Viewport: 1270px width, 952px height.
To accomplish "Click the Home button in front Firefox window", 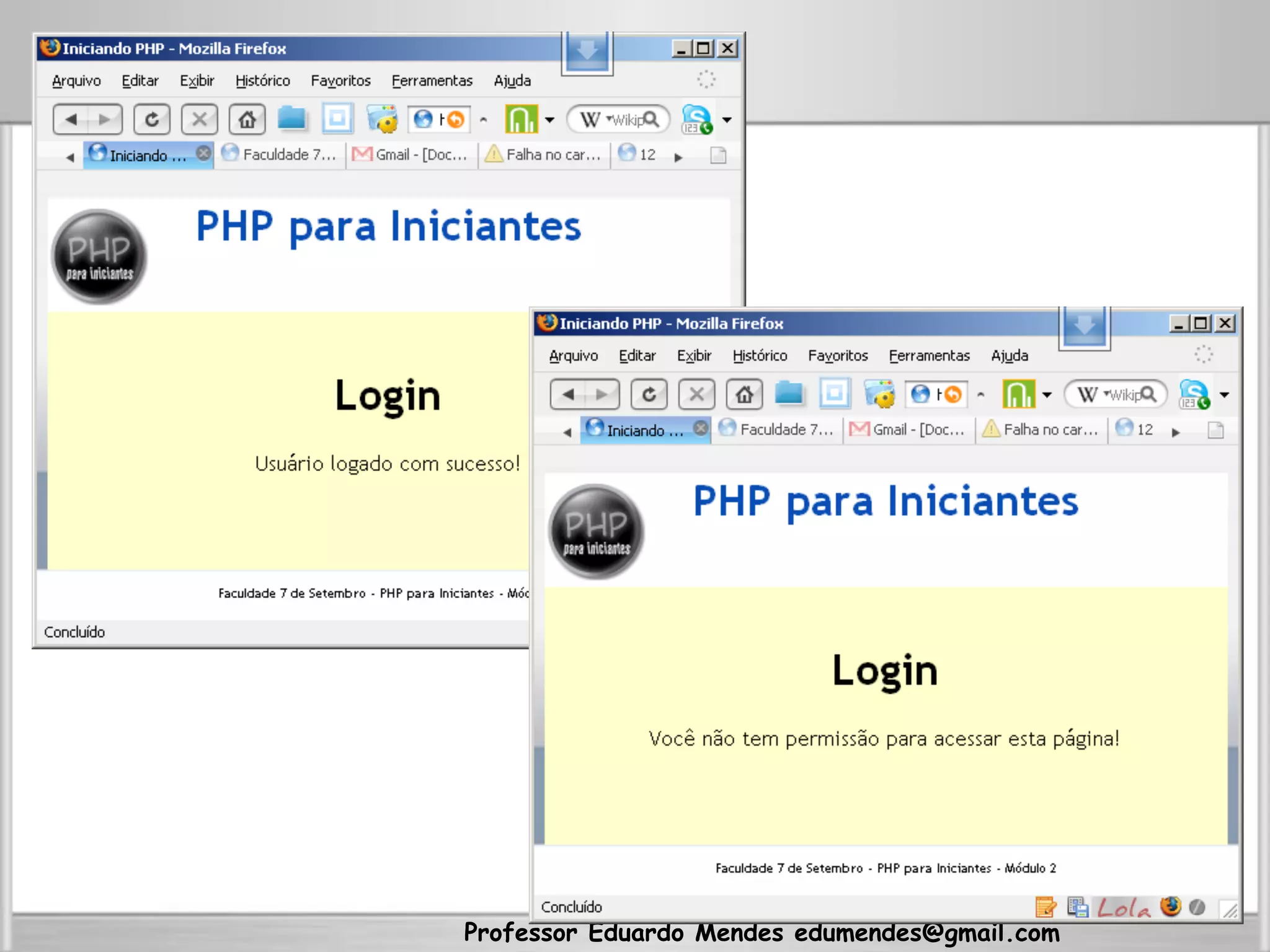I will (744, 394).
